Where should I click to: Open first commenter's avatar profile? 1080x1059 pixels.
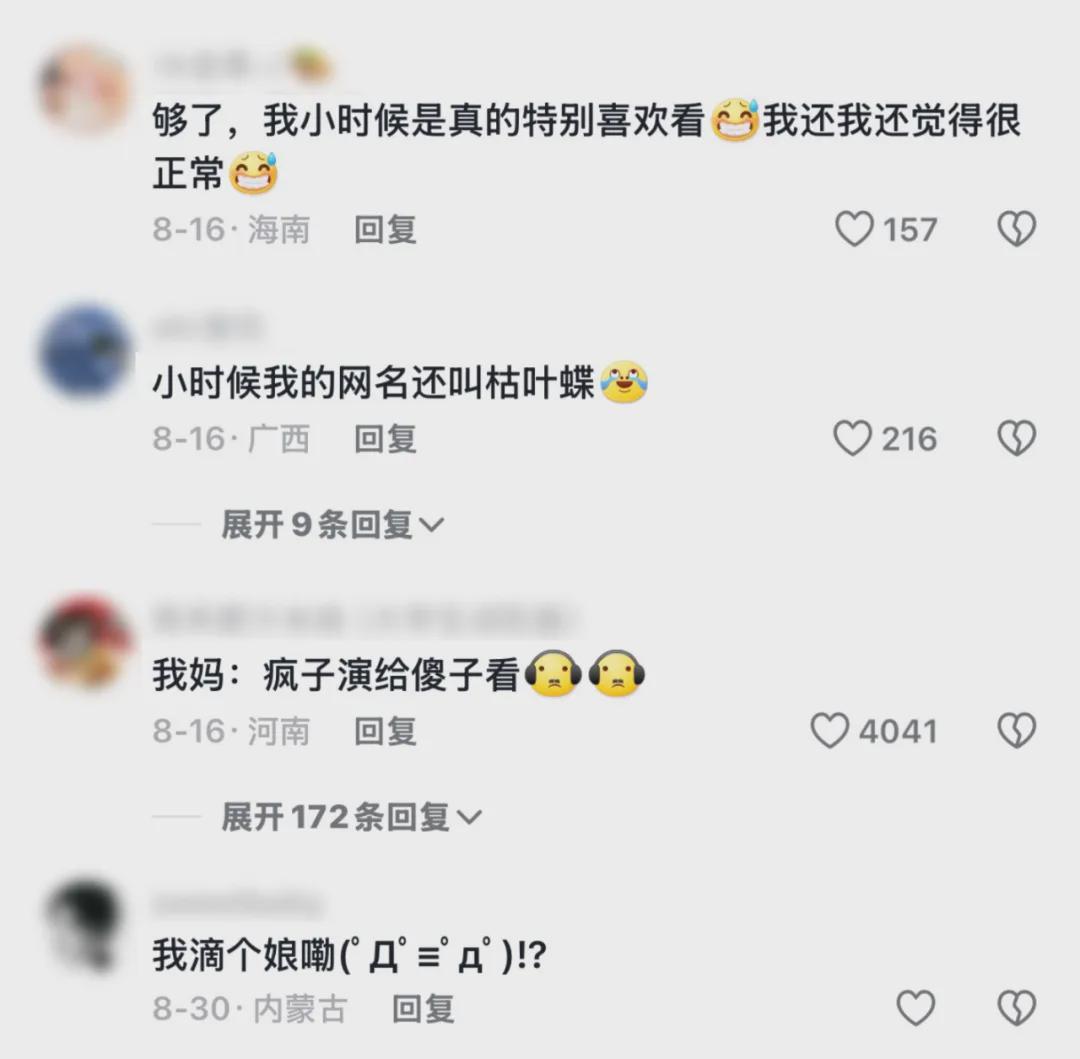click(85, 88)
